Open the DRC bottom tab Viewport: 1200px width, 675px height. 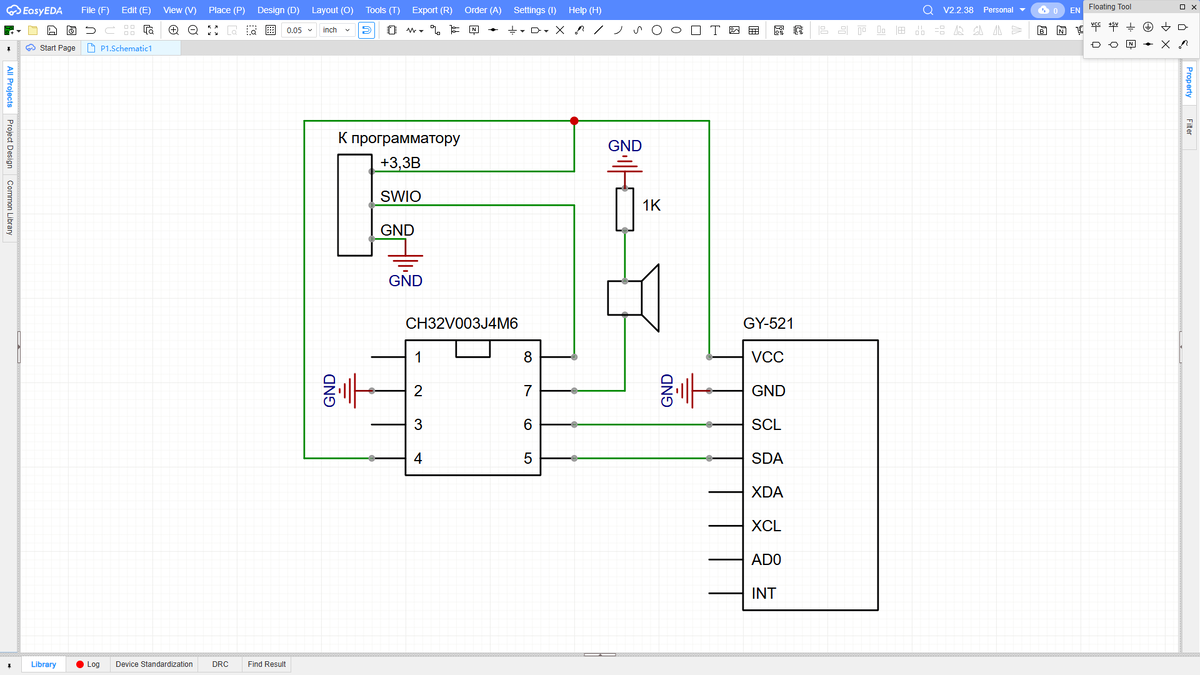tap(220, 664)
